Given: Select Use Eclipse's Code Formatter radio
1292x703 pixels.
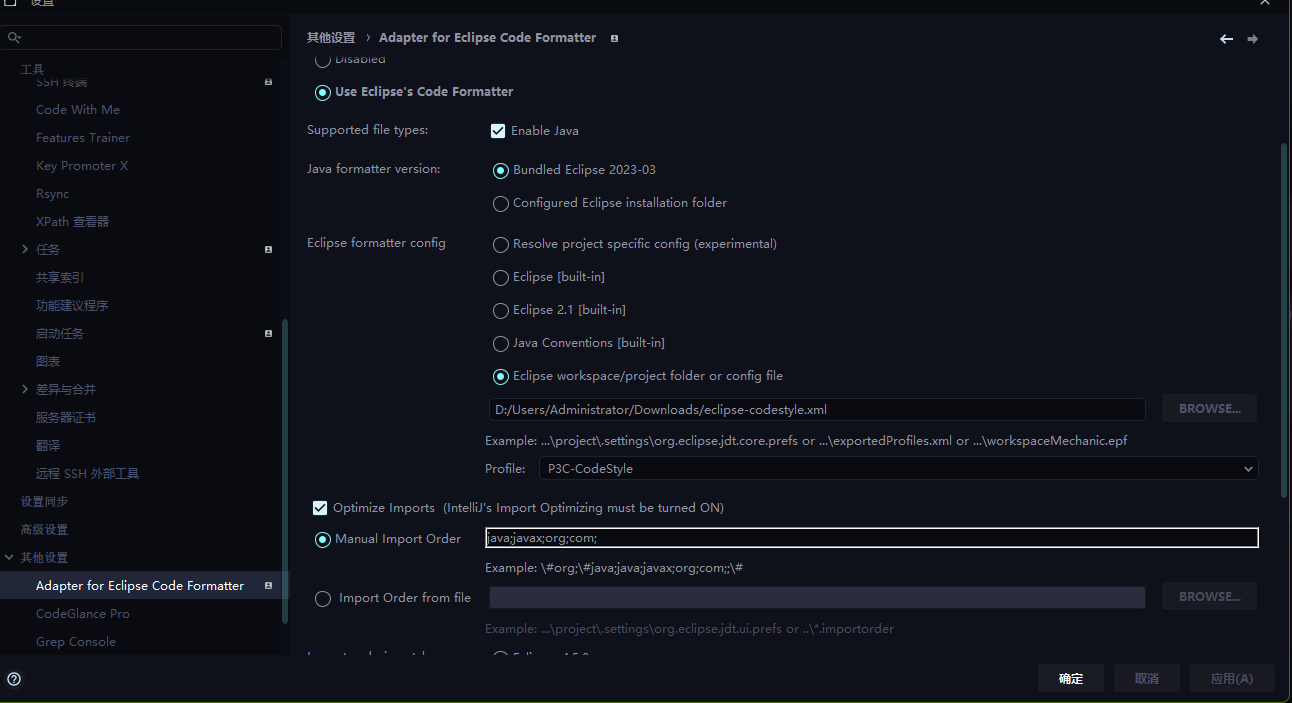Looking at the screenshot, I should click(322, 92).
